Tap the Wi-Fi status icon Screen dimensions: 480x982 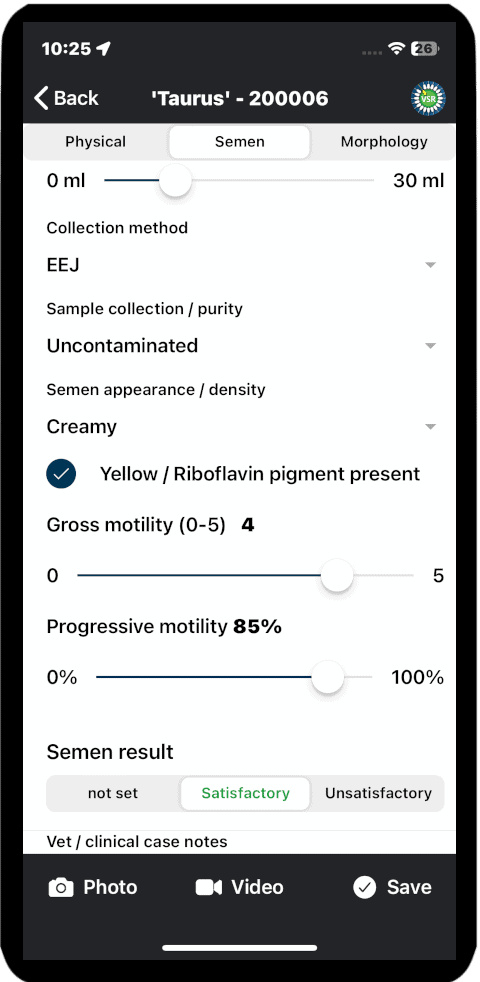pos(396,49)
